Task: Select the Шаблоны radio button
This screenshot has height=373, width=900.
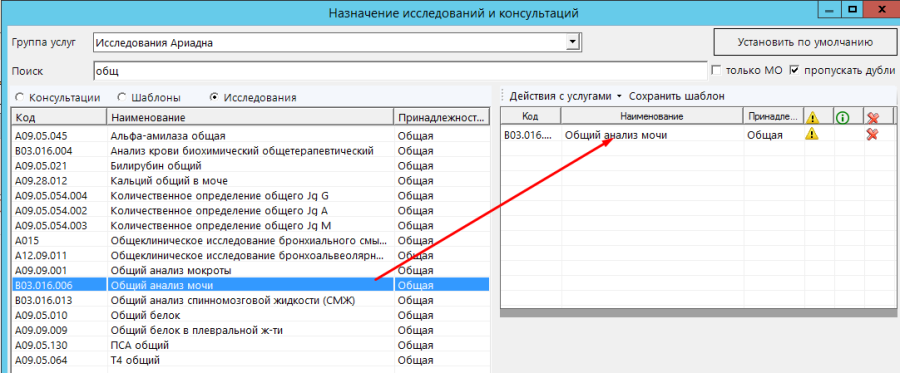Action: 122,98
